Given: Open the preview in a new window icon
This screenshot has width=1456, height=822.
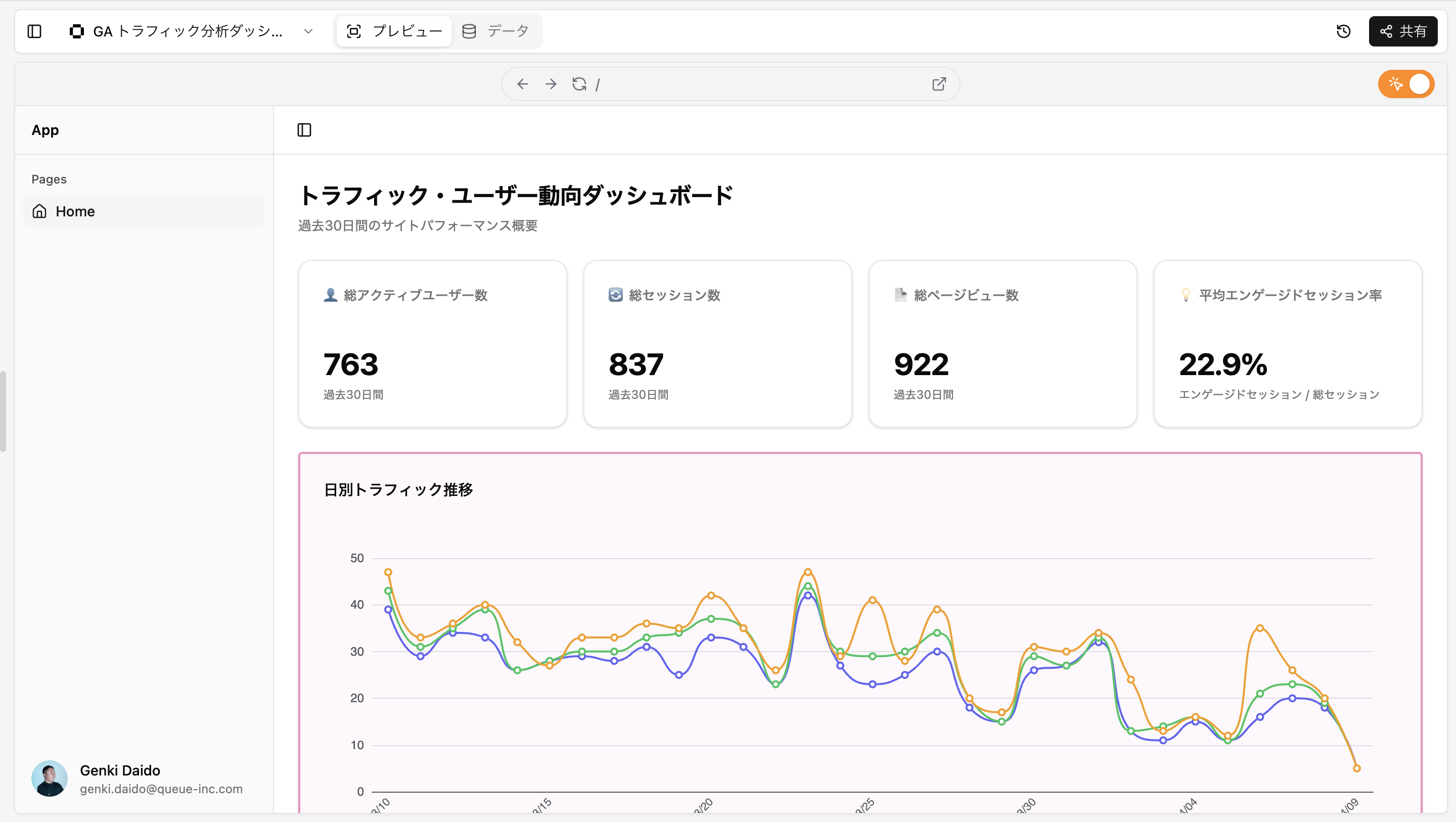Looking at the screenshot, I should [939, 84].
